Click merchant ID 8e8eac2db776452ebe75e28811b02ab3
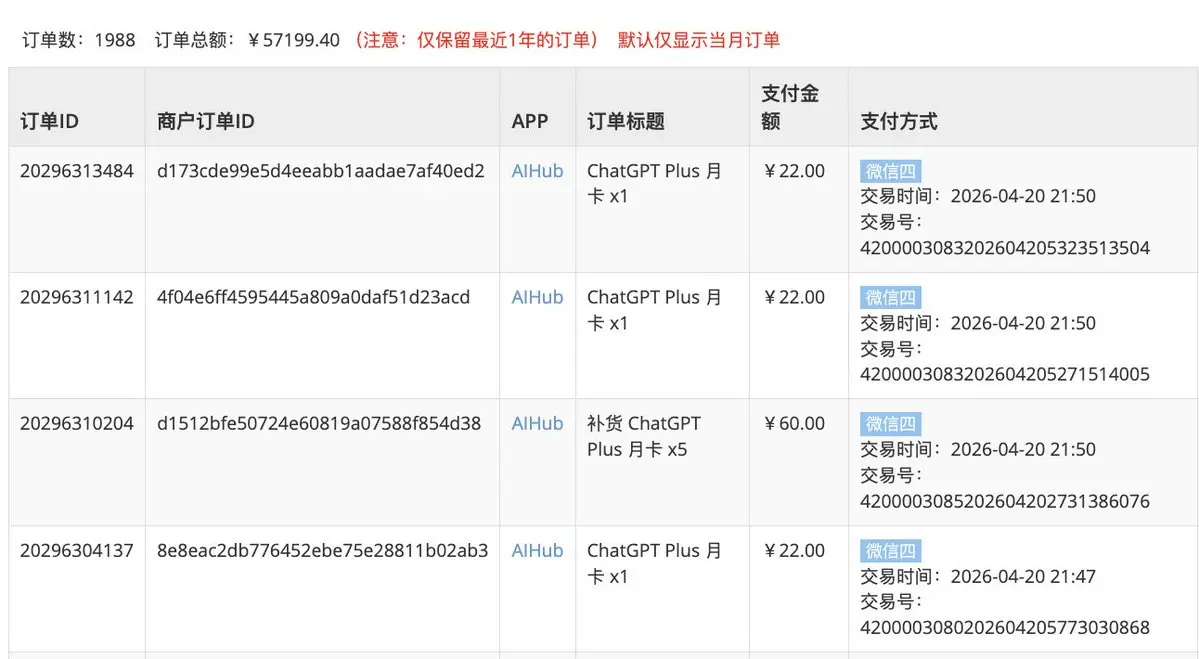Viewport: 1199px width, 659px height. click(x=322, y=550)
